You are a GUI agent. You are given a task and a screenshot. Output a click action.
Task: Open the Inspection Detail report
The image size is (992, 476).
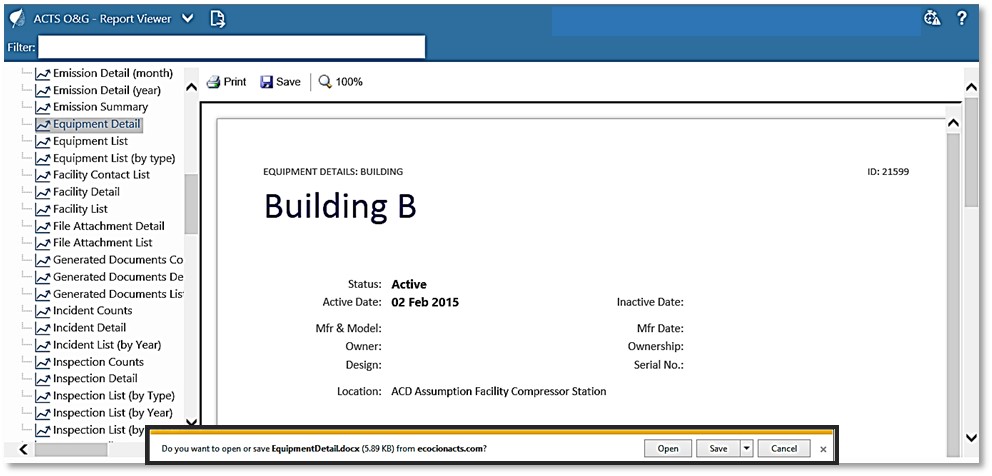(95, 379)
